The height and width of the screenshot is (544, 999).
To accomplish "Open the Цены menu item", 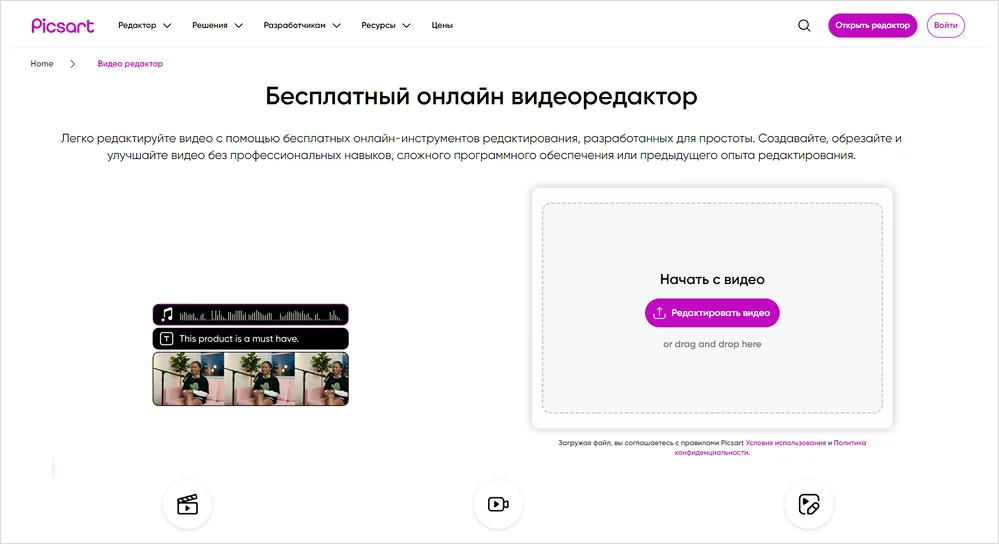I will pyautogui.click(x=442, y=26).
